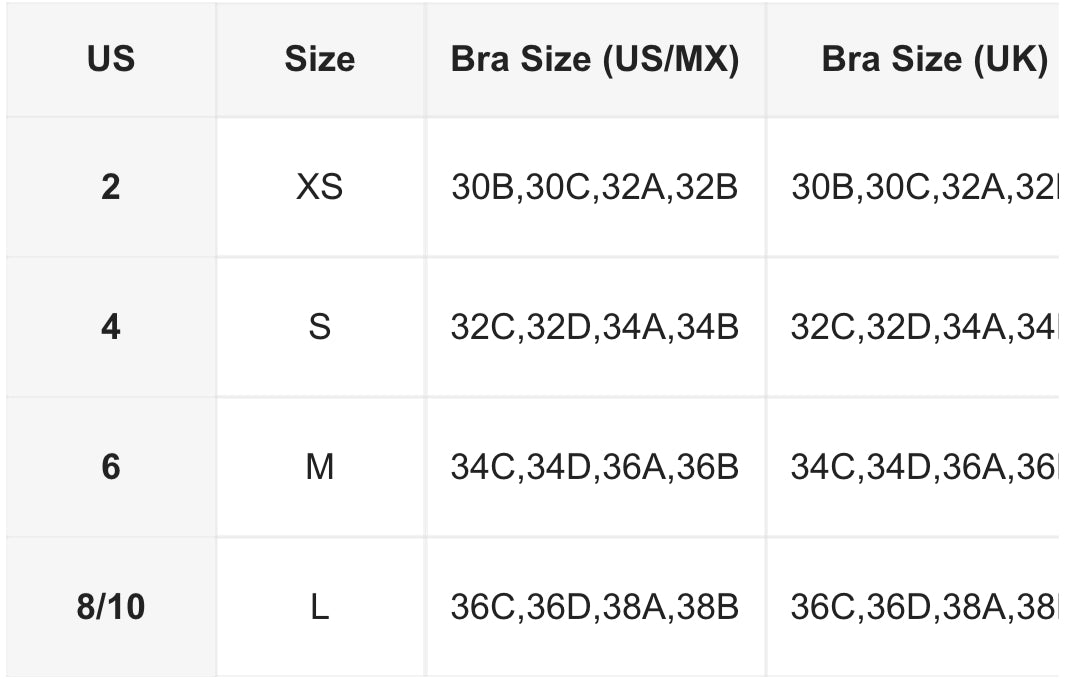Click US size 2 cell
The image size is (1068, 686).
tap(110, 187)
